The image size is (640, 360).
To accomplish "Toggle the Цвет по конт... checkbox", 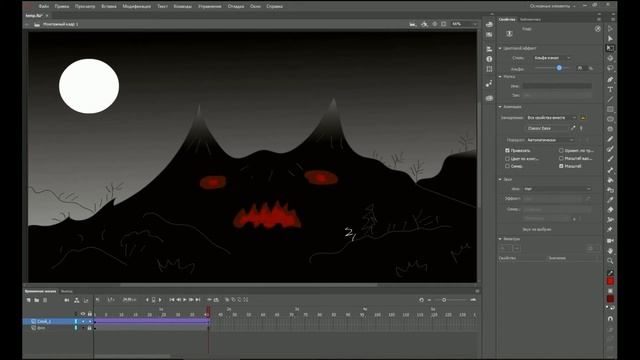I will [507, 159].
